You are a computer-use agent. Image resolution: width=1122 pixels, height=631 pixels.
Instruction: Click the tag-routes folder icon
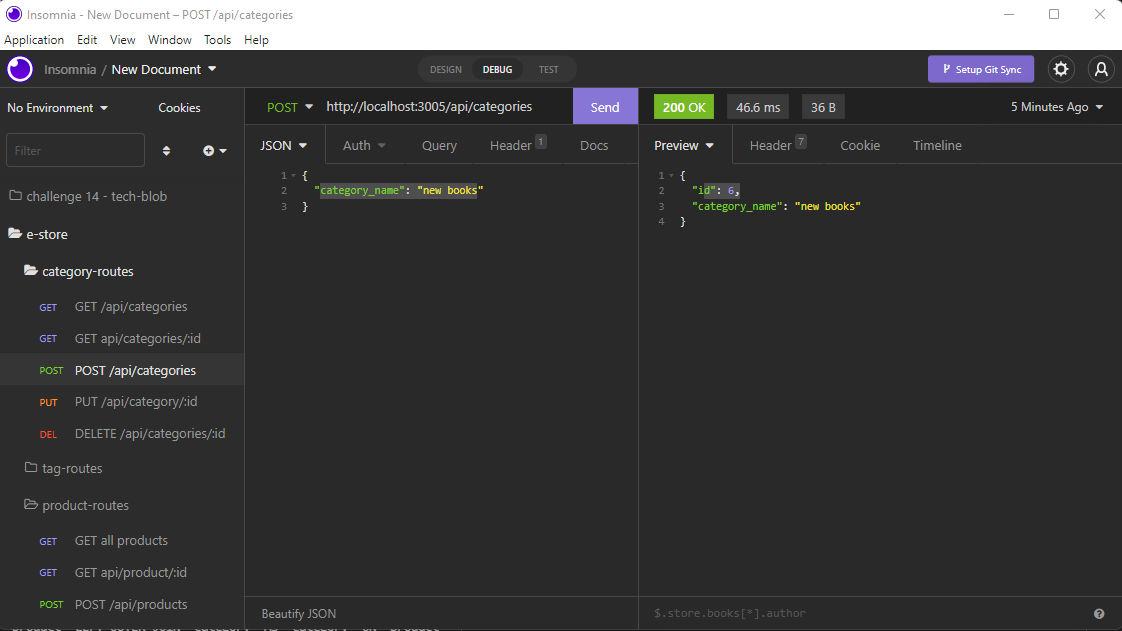click(x=30, y=468)
